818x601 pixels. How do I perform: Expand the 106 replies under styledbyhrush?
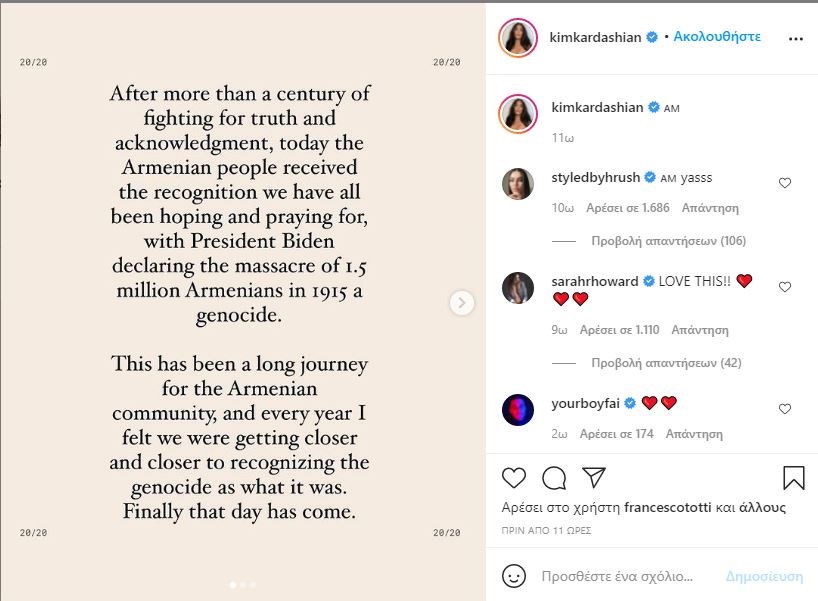[x=669, y=241]
